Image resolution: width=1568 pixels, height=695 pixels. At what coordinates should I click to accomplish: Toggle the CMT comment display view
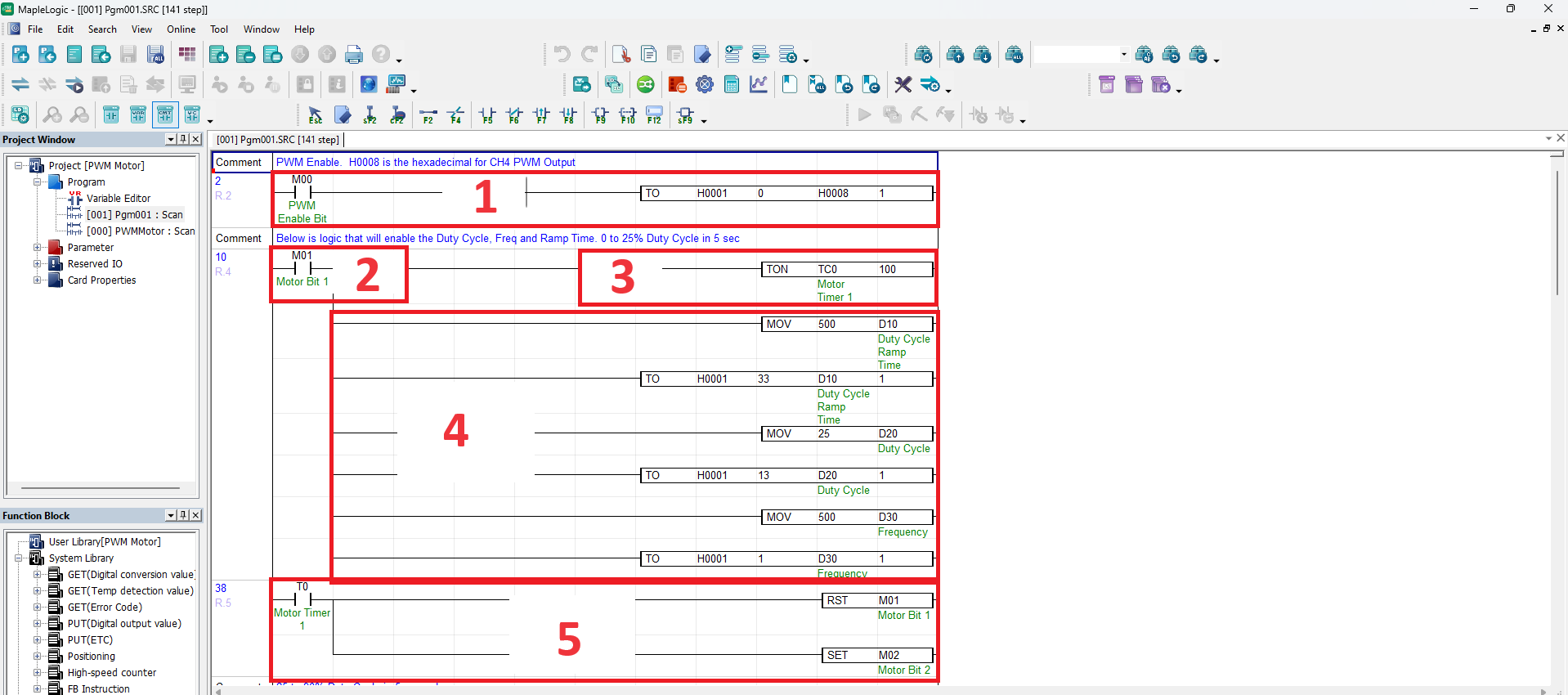click(165, 115)
